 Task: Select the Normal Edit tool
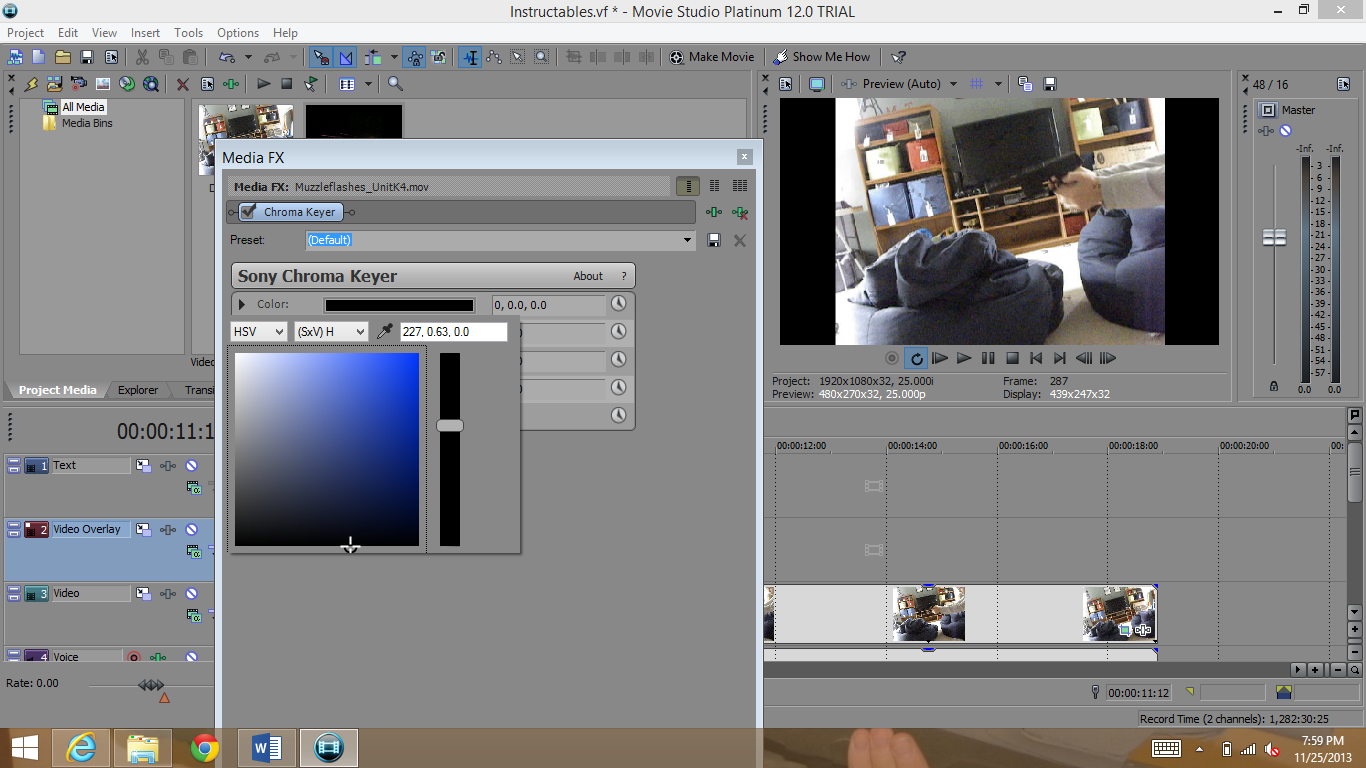coord(470,57)
